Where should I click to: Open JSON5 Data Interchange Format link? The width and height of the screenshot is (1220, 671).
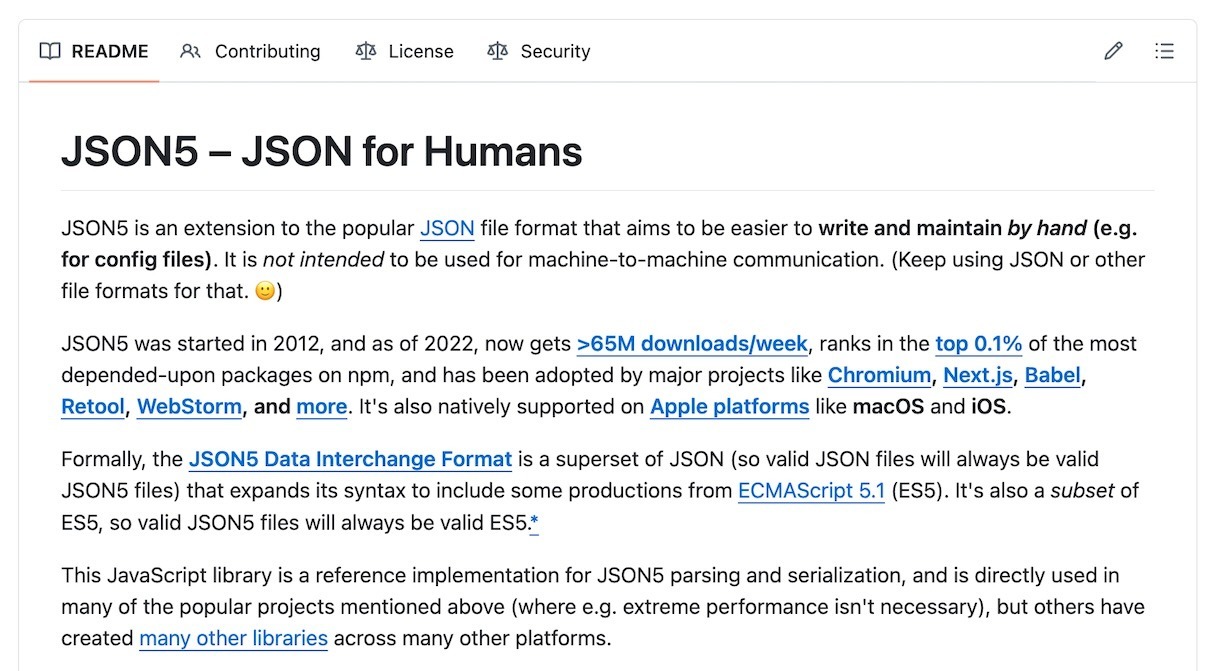point(350,460)
